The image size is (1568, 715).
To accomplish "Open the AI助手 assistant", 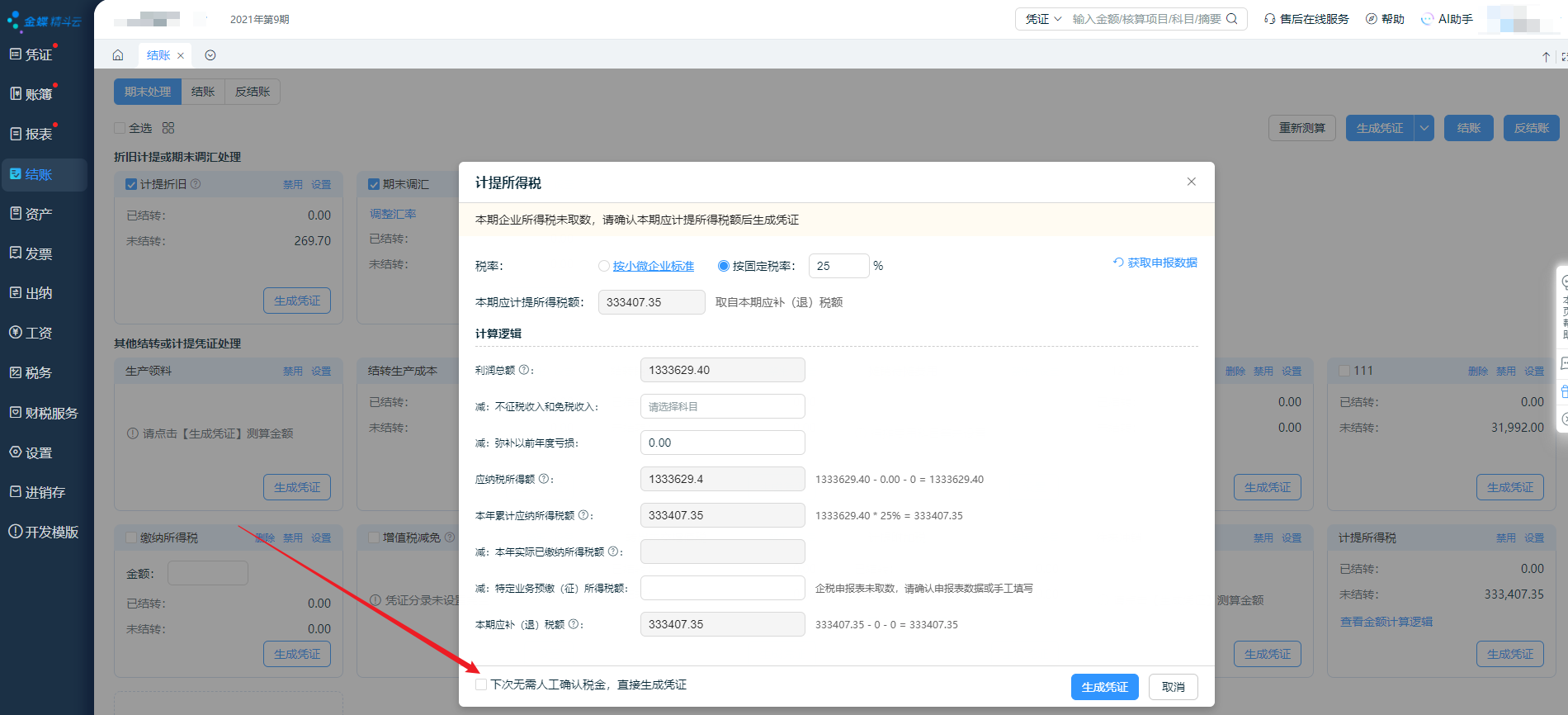I will [1447, 19].
